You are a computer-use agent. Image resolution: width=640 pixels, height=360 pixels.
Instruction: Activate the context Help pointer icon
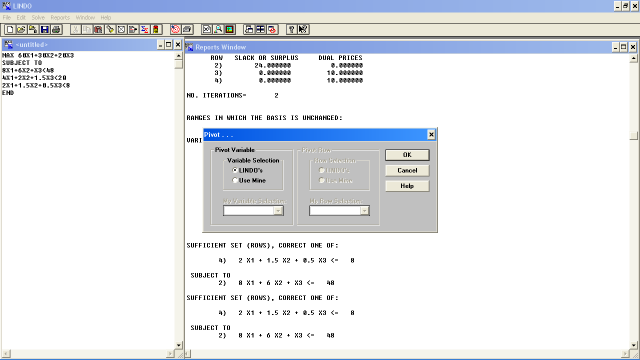[x=303, y=29]
